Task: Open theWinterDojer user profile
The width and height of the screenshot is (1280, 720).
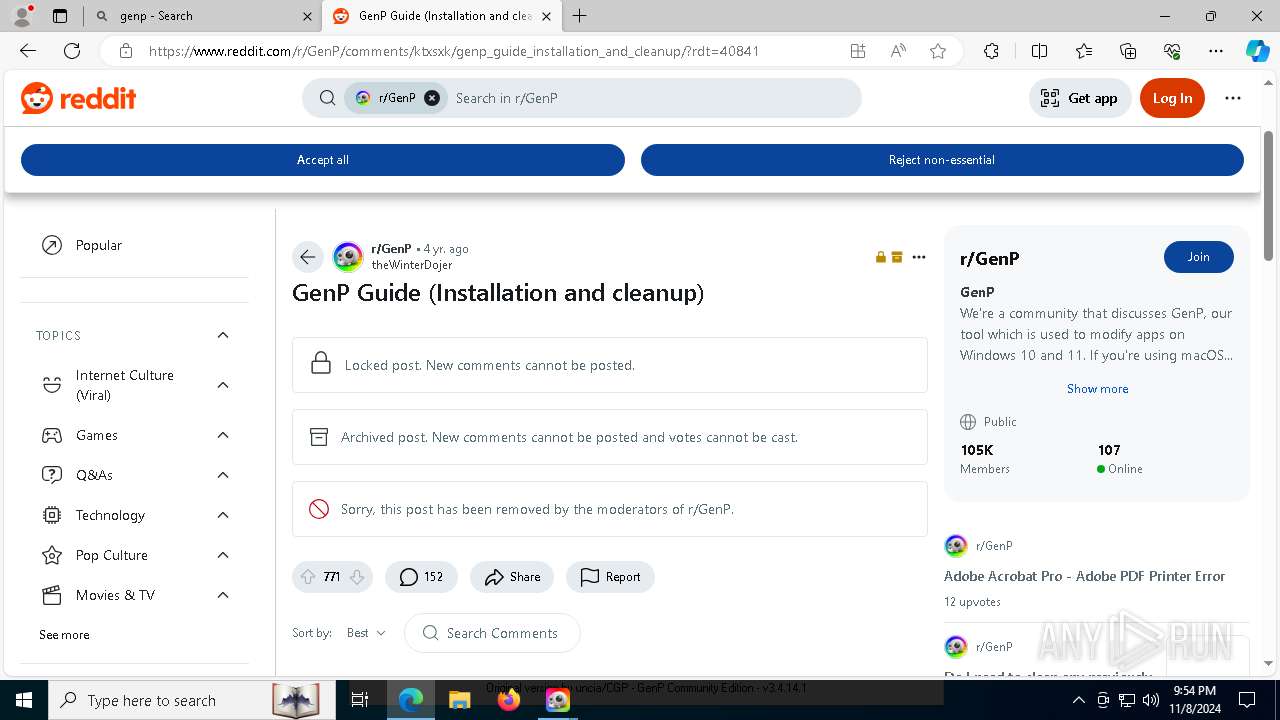Action: click(412, 265)
